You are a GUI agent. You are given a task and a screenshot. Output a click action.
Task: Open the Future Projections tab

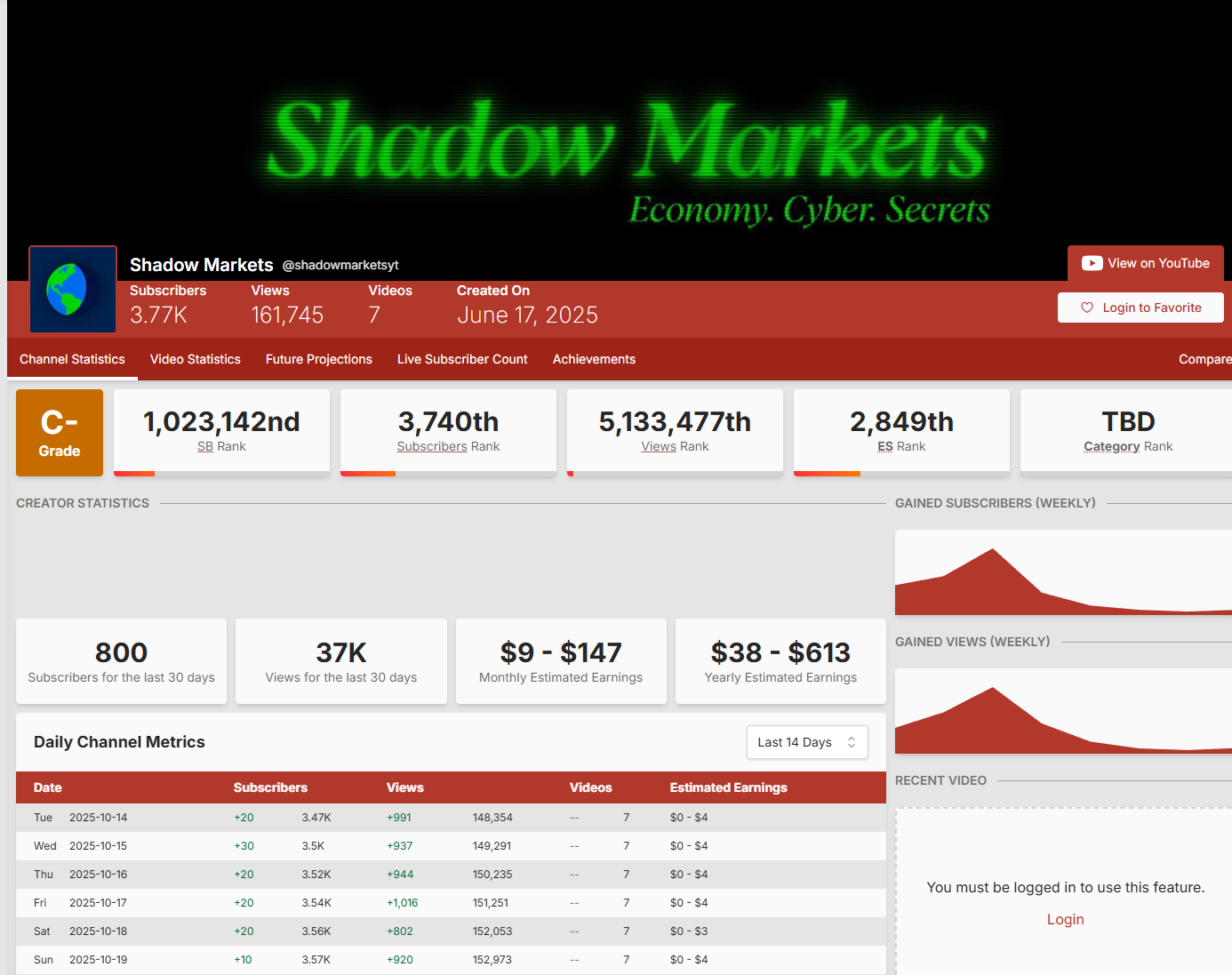point(318,359)
